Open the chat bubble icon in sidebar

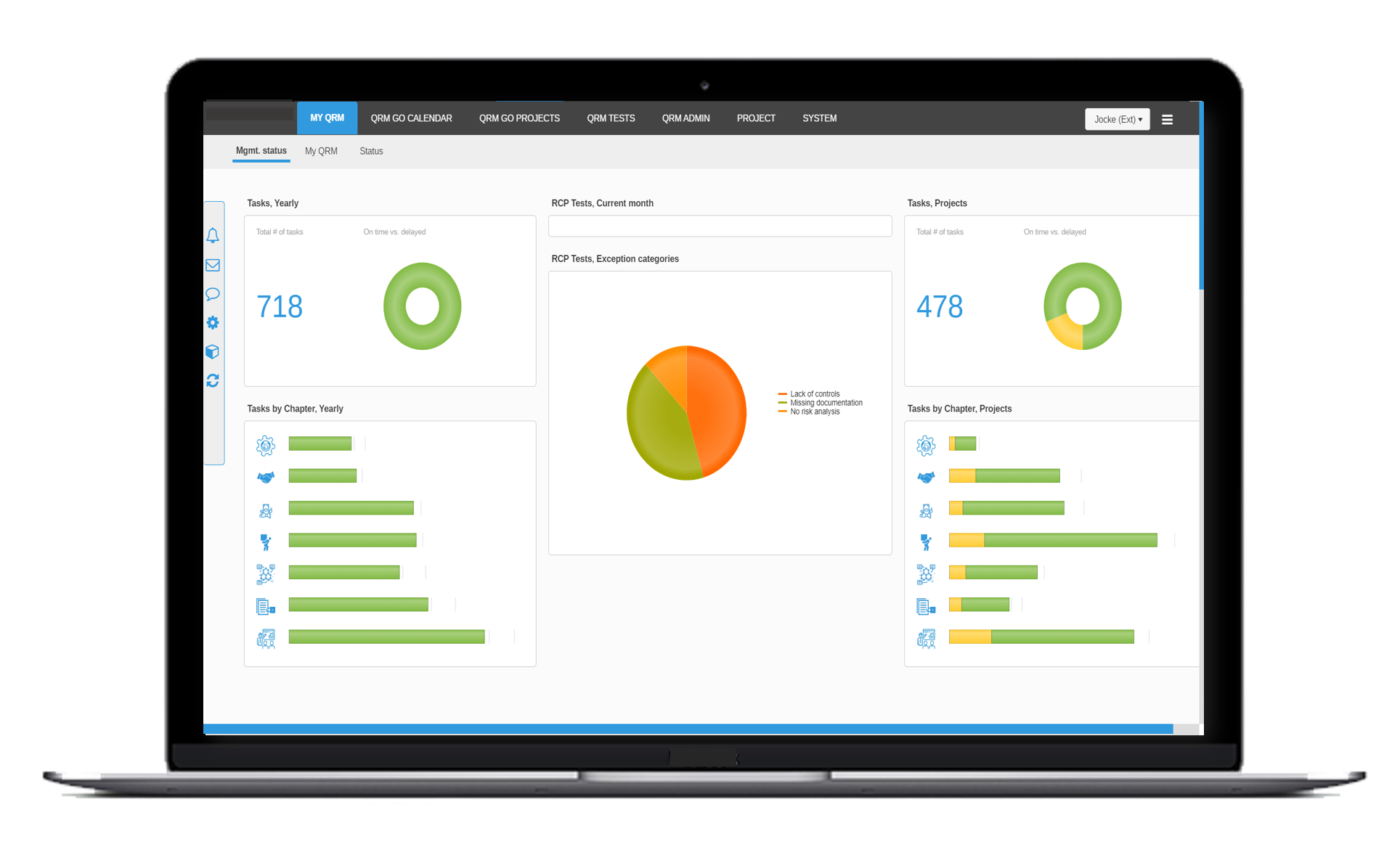(x=213, y=293)
